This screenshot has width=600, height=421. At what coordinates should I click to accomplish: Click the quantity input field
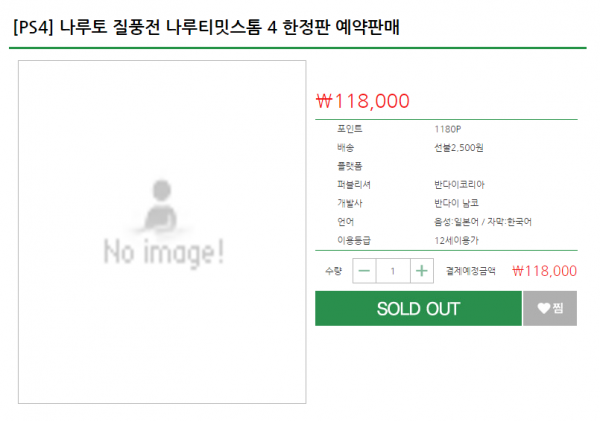pos(393,271)
